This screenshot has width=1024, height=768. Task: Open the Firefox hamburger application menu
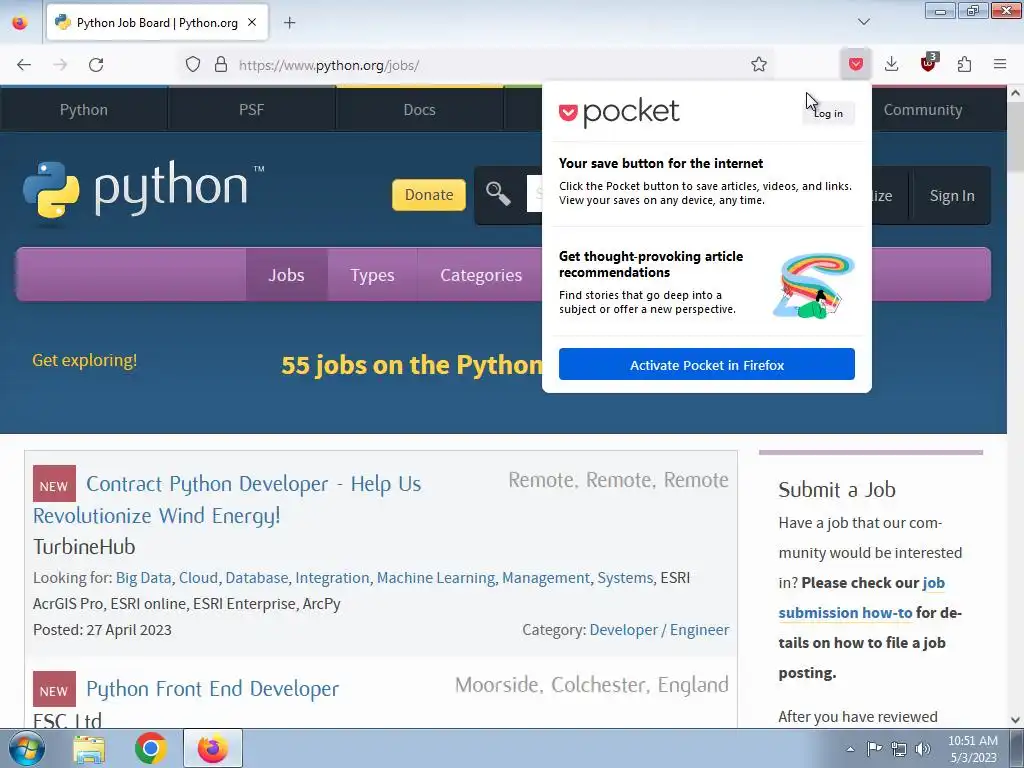[1000, 64]
